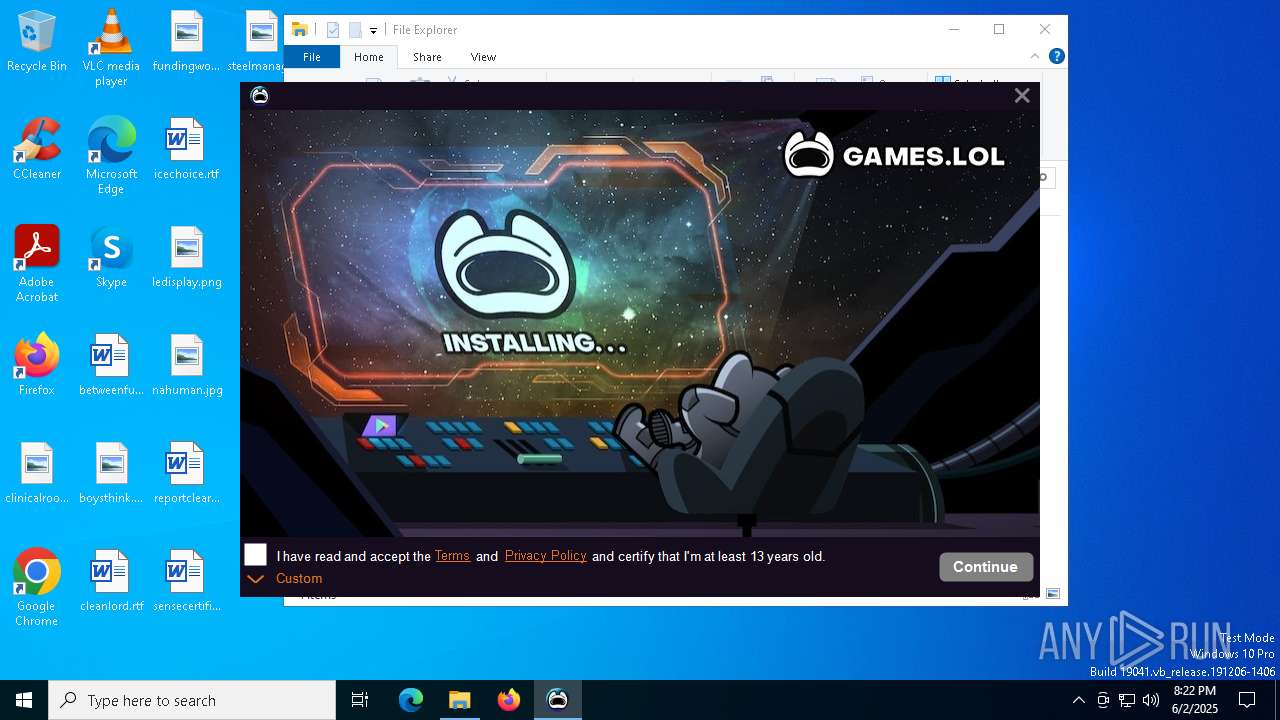Select the CCleaner desktop shortcut
The height and width of the screenshot is (720, 1280).
pyautogui.click(x=37, y=150)
